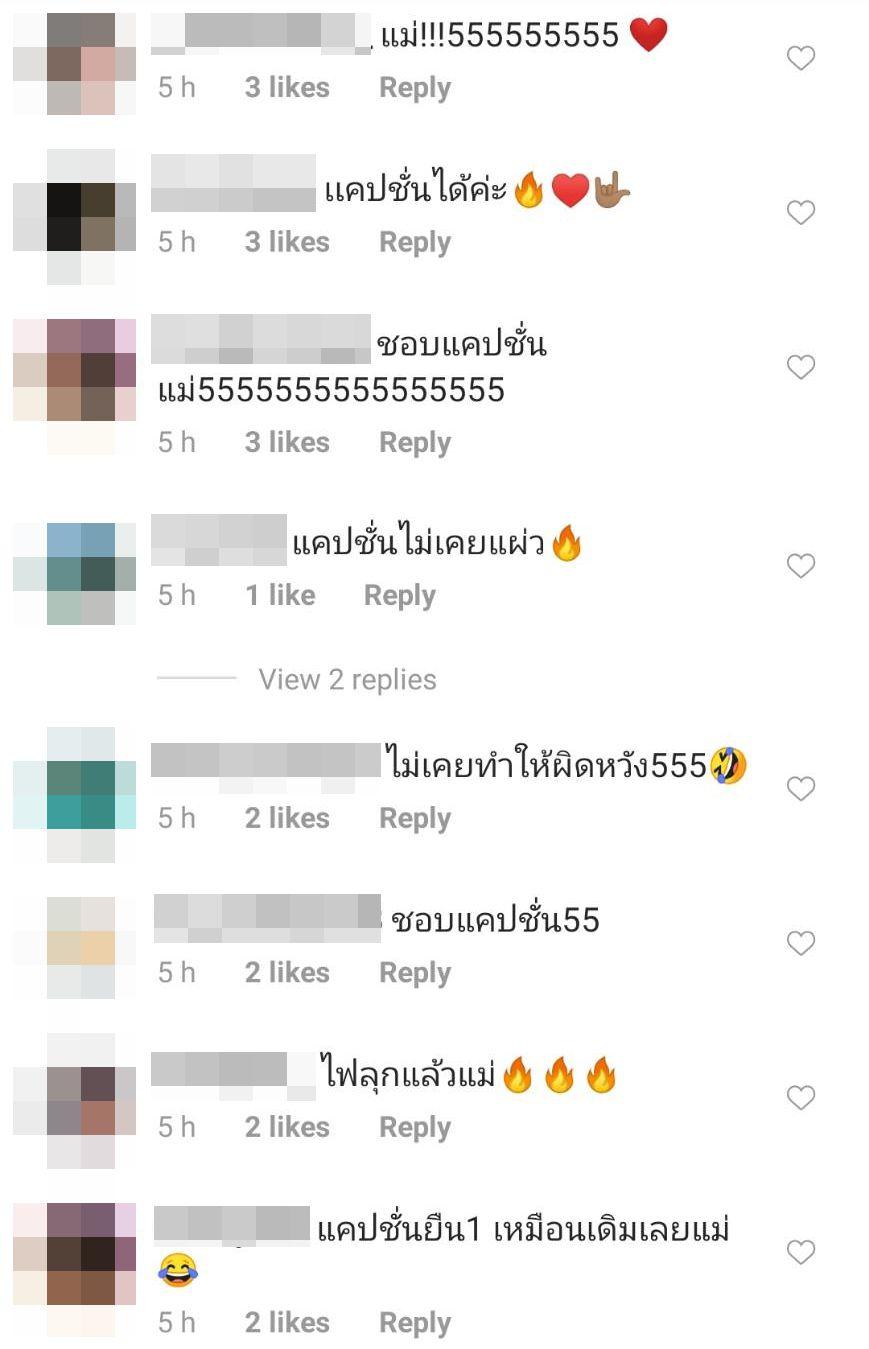Open username of 'ไฟลุกแล้วแม่' commenter

(x=233, y=1070)
